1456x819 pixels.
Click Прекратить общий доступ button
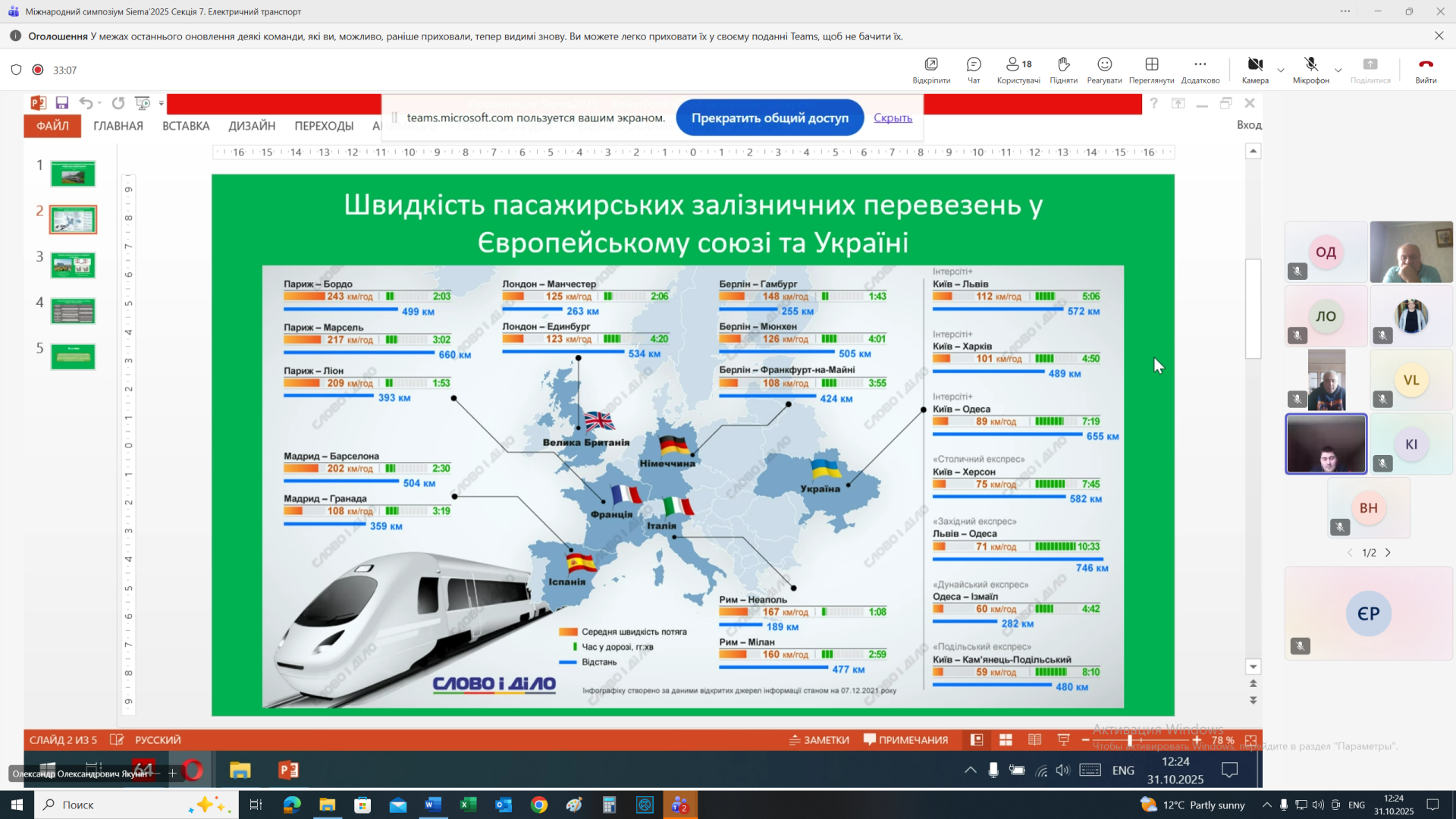770,118
